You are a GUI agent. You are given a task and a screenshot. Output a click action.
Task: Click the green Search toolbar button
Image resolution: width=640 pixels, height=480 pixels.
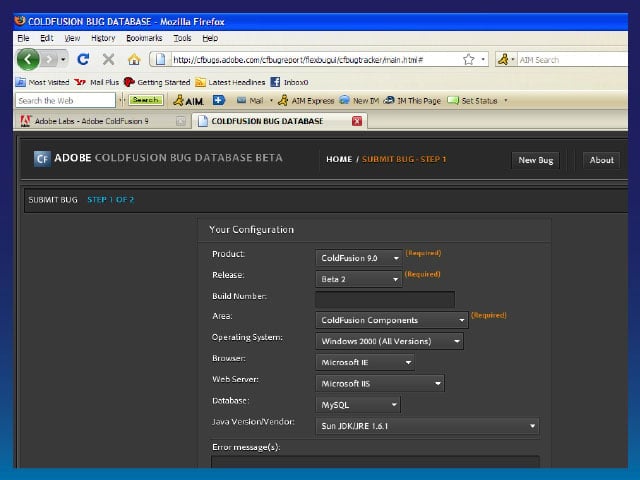point(146,100)
